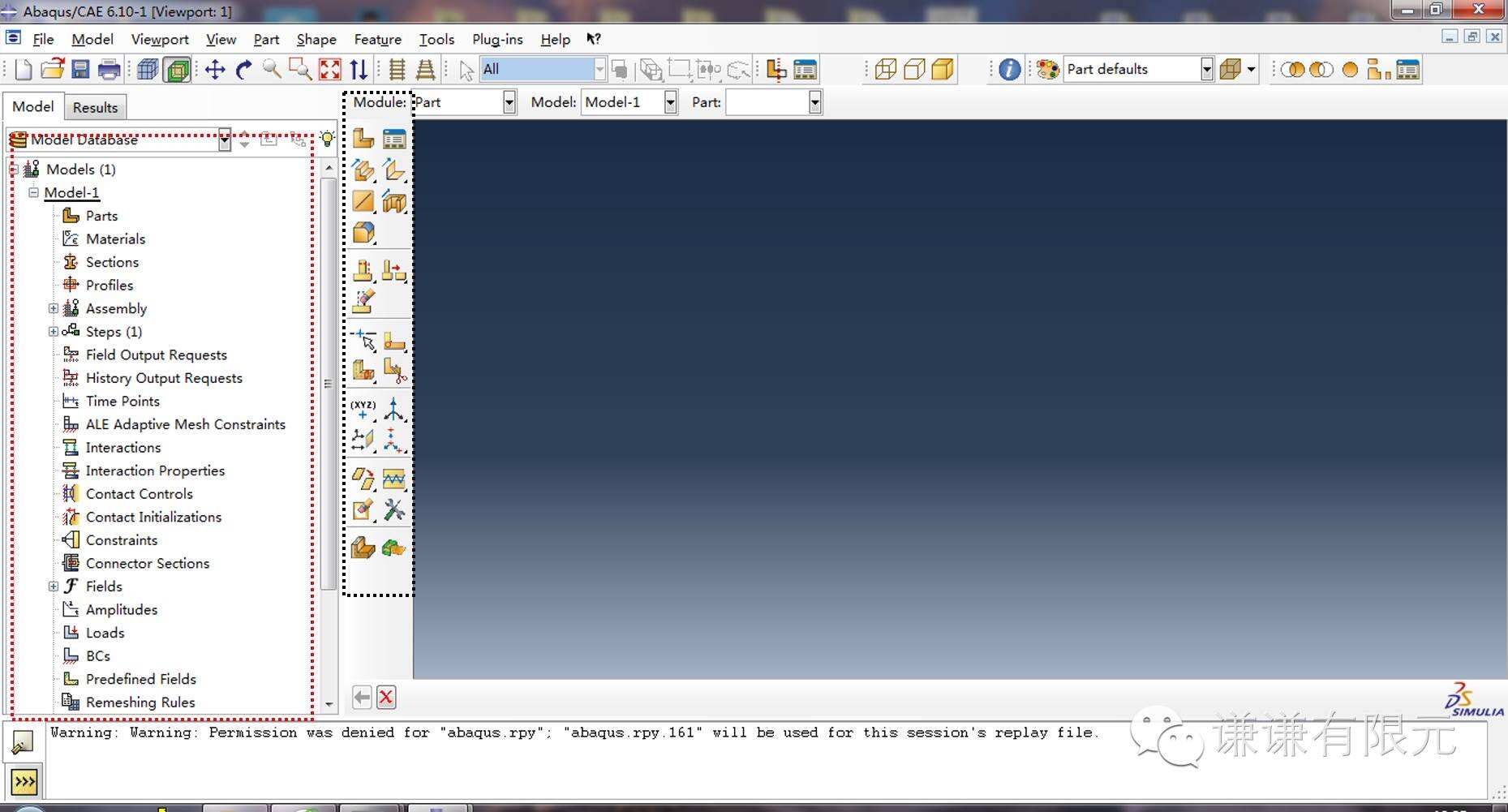The image size is (1508, 812).
Task: Select the Box Zoom tool
Action: pyautogui.click(x=300, y=70)
